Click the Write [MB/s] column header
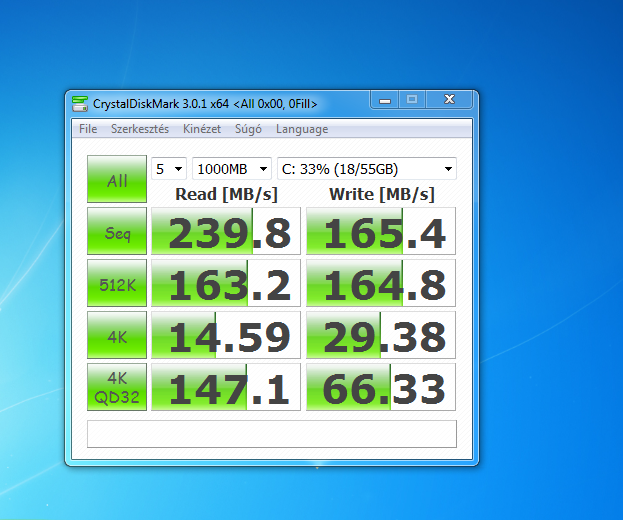 pos(381,194)
